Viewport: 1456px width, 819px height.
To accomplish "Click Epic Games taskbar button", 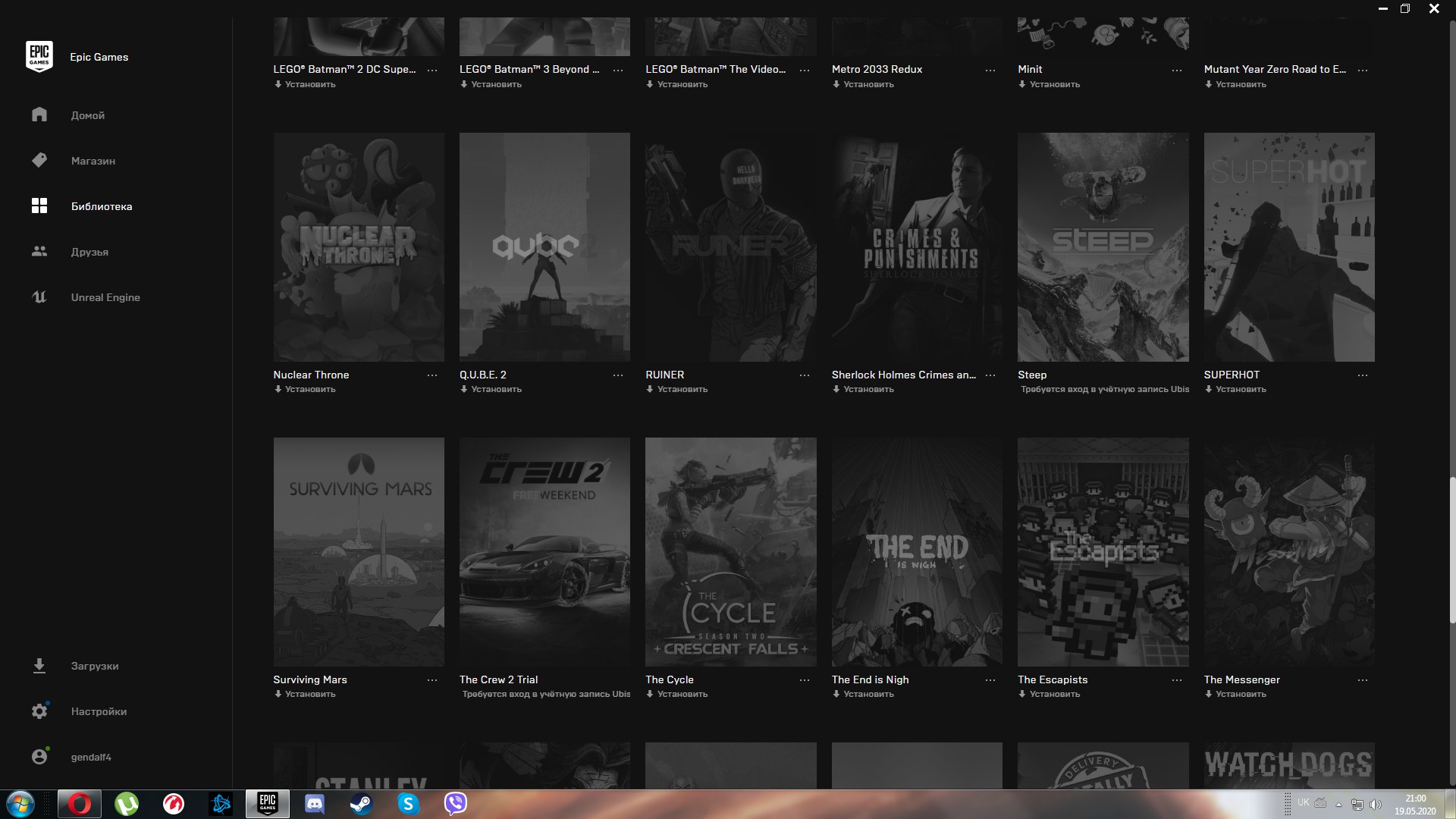I will [268, 804].
